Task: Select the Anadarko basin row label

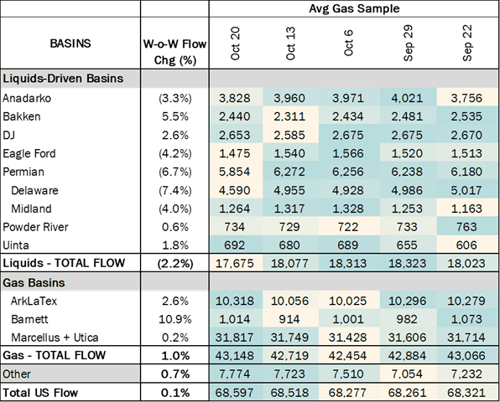Action: [27, 98]
